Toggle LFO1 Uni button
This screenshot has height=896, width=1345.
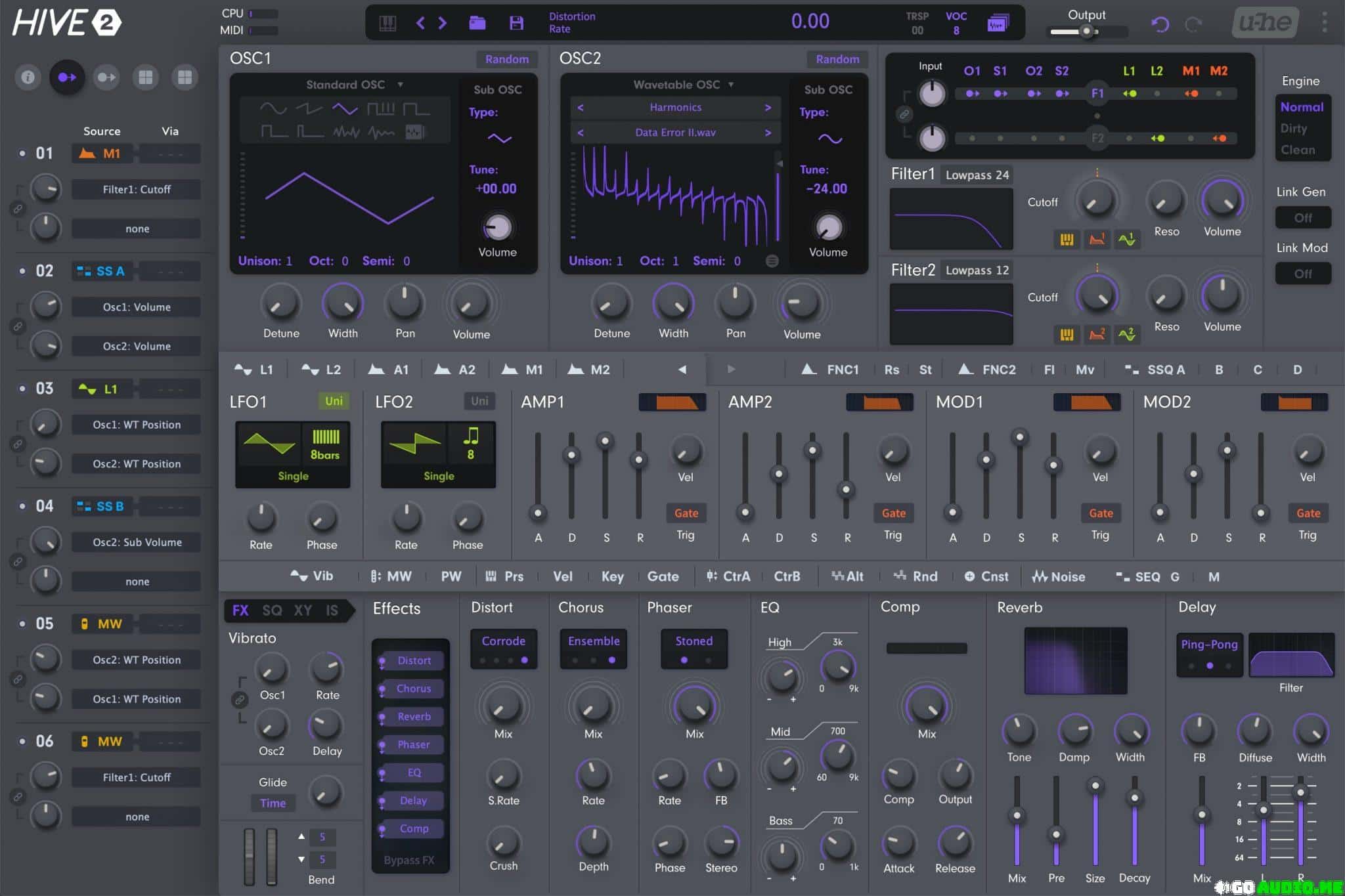[334, 401]
